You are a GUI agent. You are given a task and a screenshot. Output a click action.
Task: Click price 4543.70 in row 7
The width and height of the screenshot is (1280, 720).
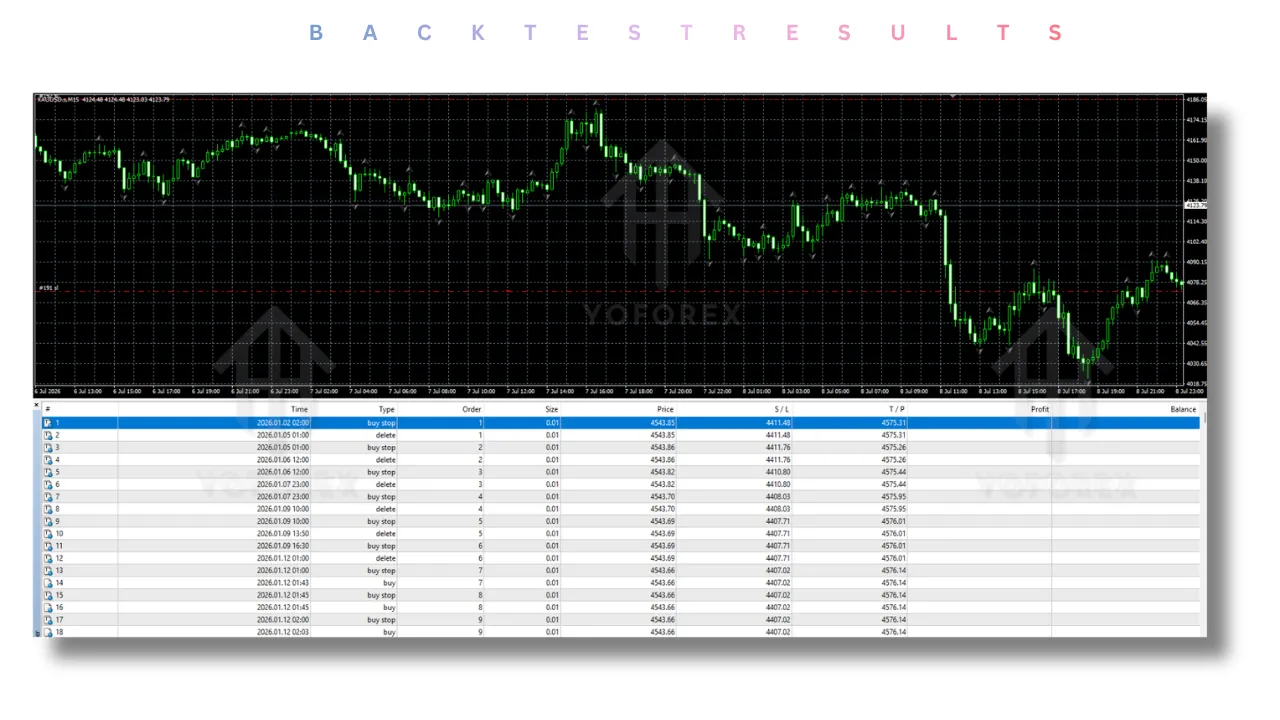click(662, 497)
